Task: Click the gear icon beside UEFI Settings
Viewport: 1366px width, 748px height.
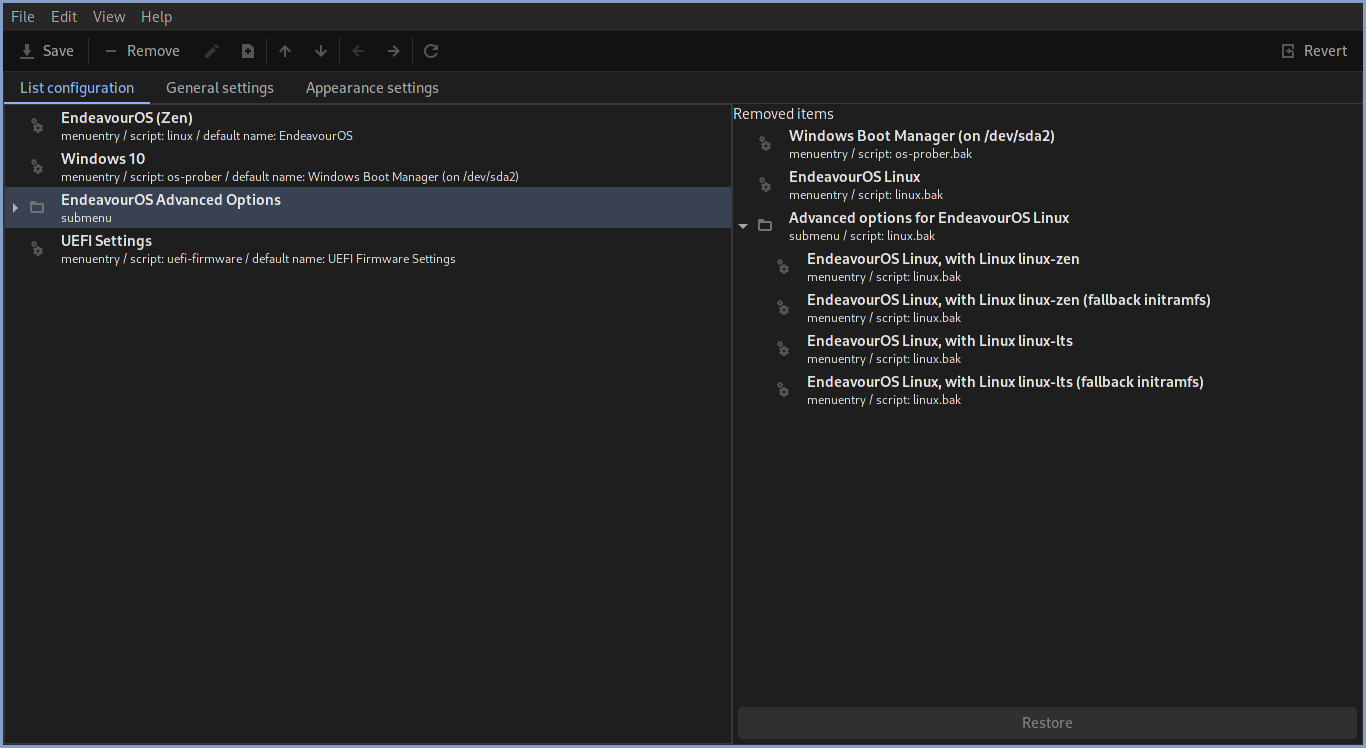Action: point(37,249)
